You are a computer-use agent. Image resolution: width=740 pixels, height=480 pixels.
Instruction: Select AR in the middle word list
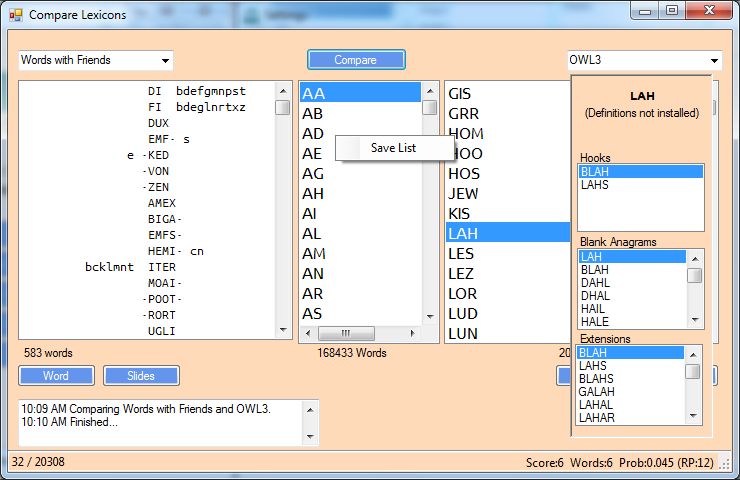[361, 294]
